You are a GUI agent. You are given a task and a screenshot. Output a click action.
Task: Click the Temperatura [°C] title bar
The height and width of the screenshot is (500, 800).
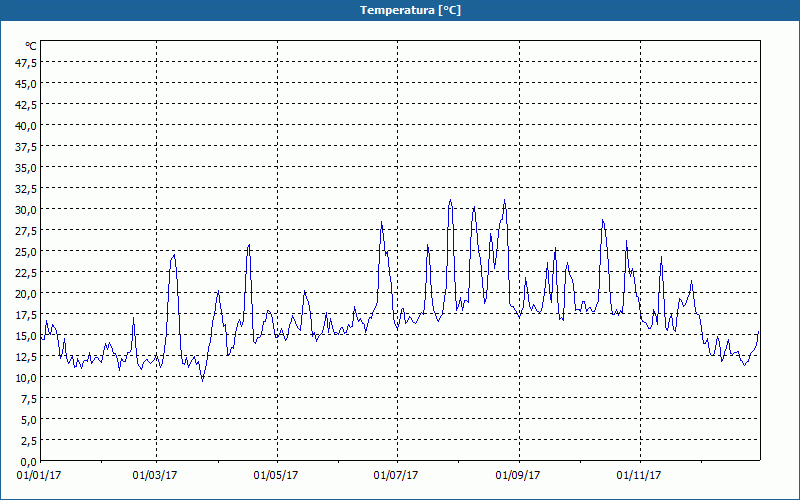click(400, 10)
